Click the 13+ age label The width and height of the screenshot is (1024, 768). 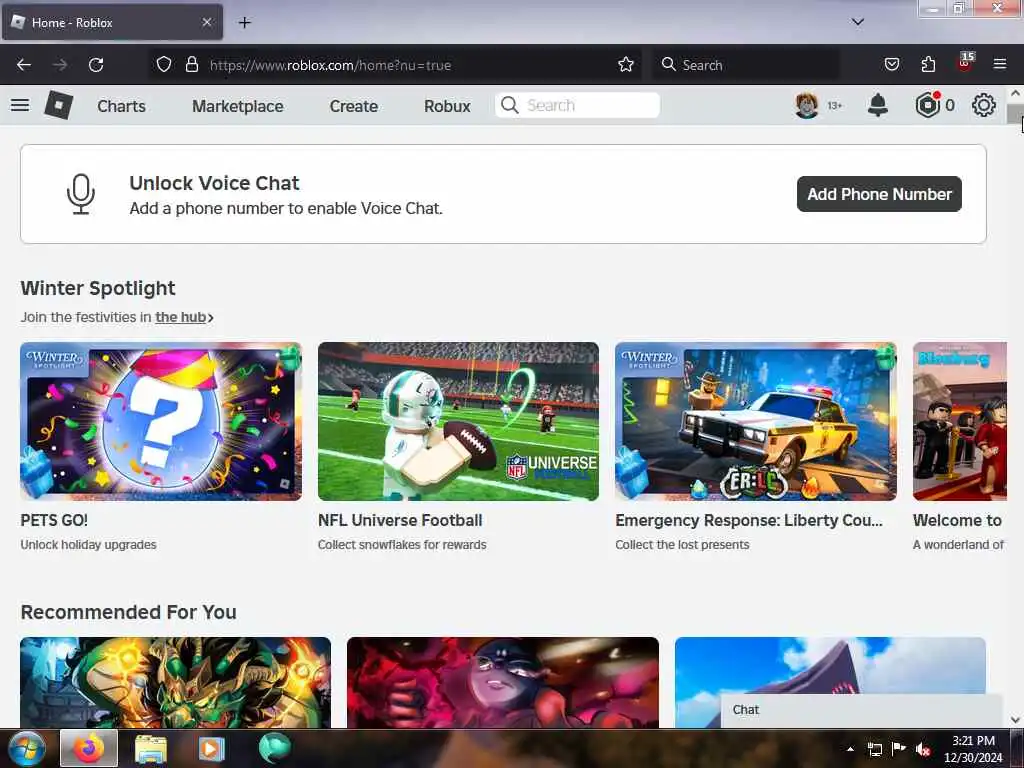(835, 106)
